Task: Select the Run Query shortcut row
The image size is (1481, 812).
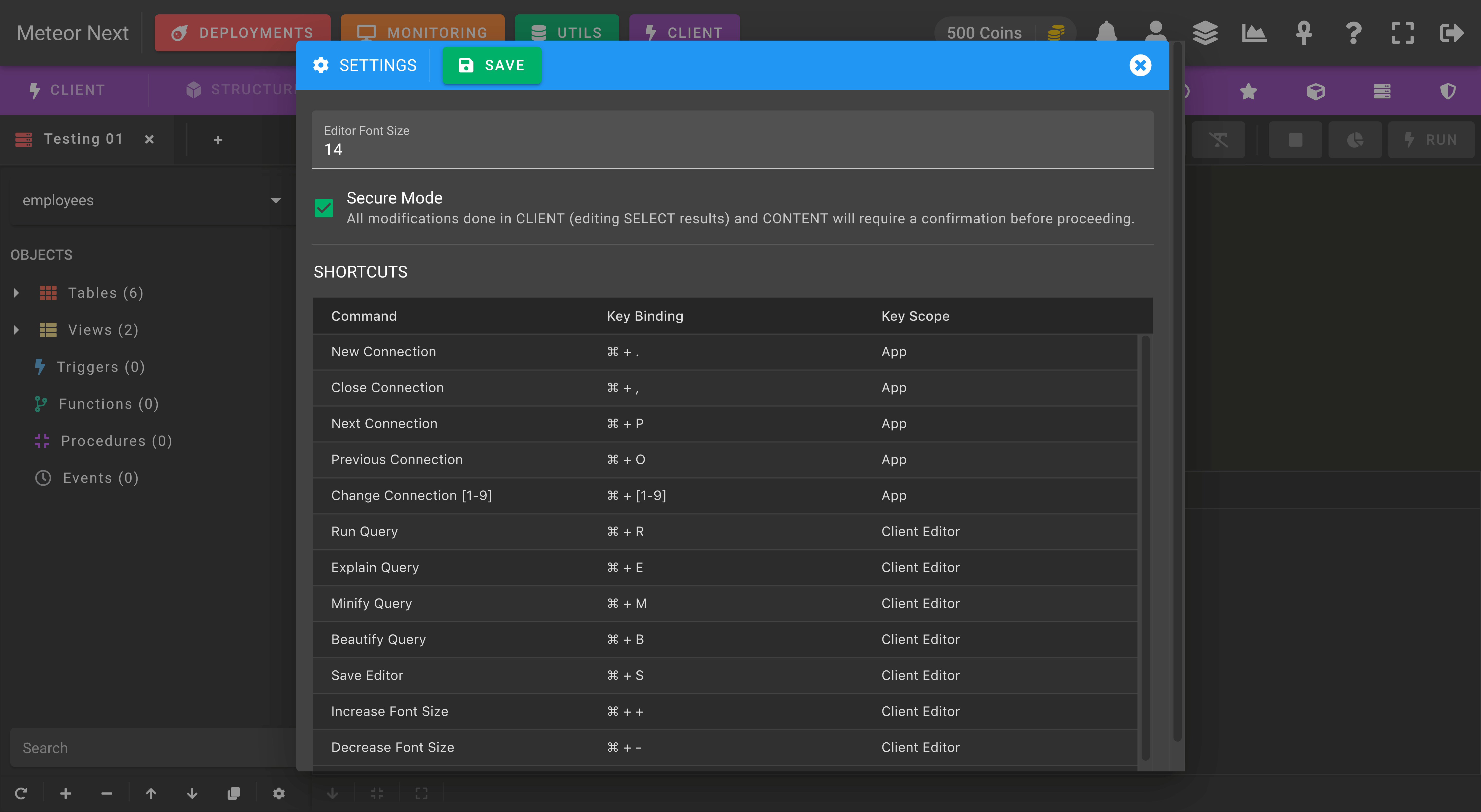Action: (x=725, y=532)
